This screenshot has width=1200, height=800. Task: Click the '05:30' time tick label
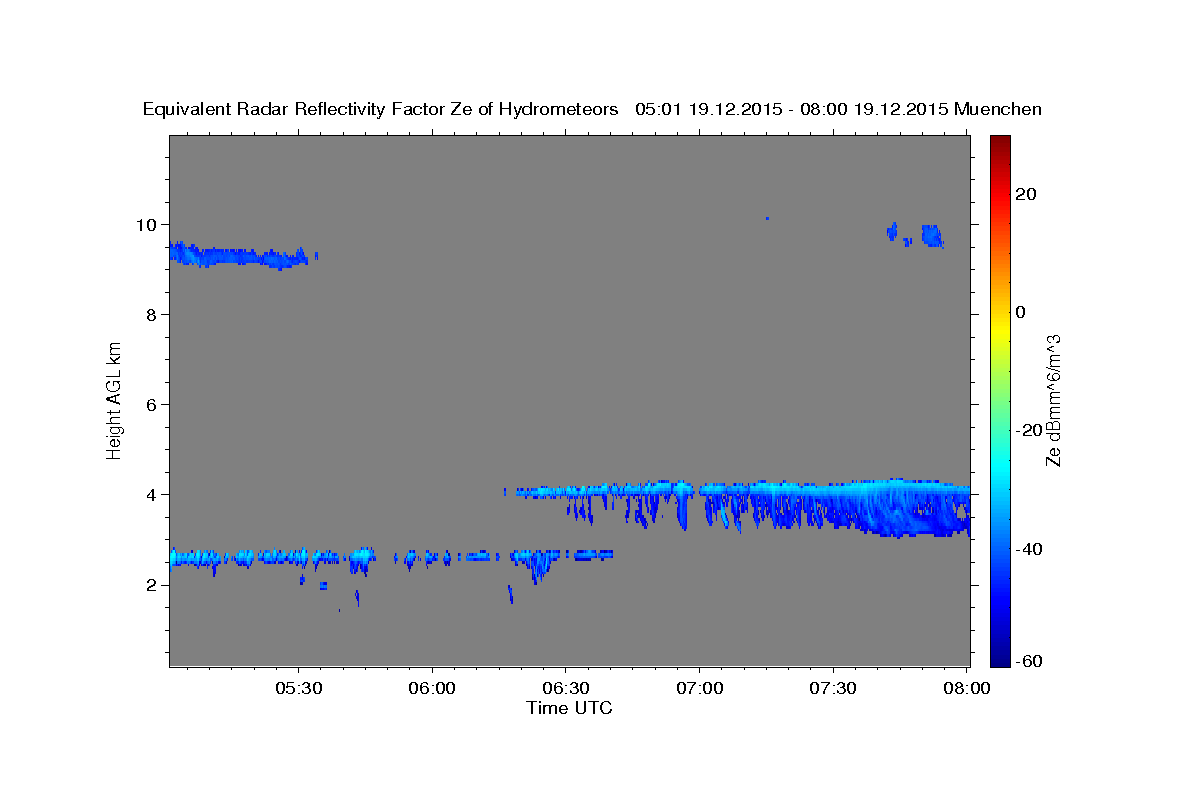point(300,689)
